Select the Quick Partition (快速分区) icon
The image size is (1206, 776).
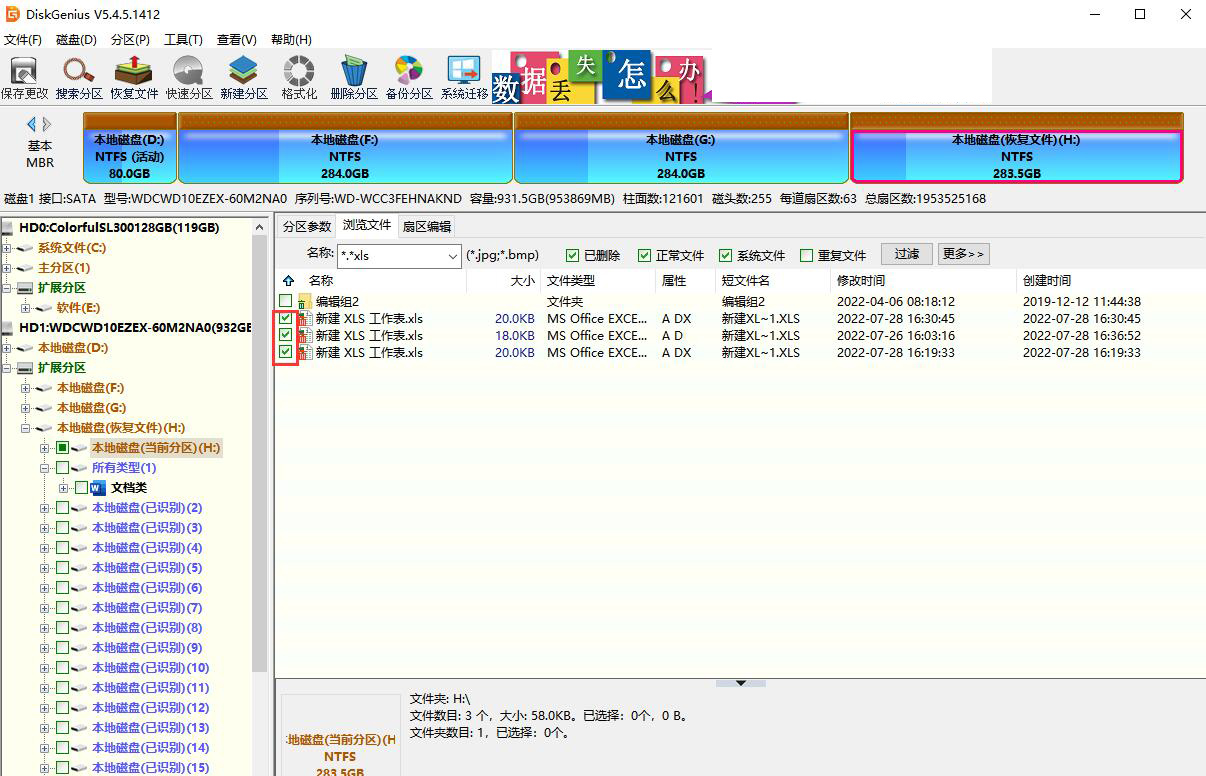point(189,78)
